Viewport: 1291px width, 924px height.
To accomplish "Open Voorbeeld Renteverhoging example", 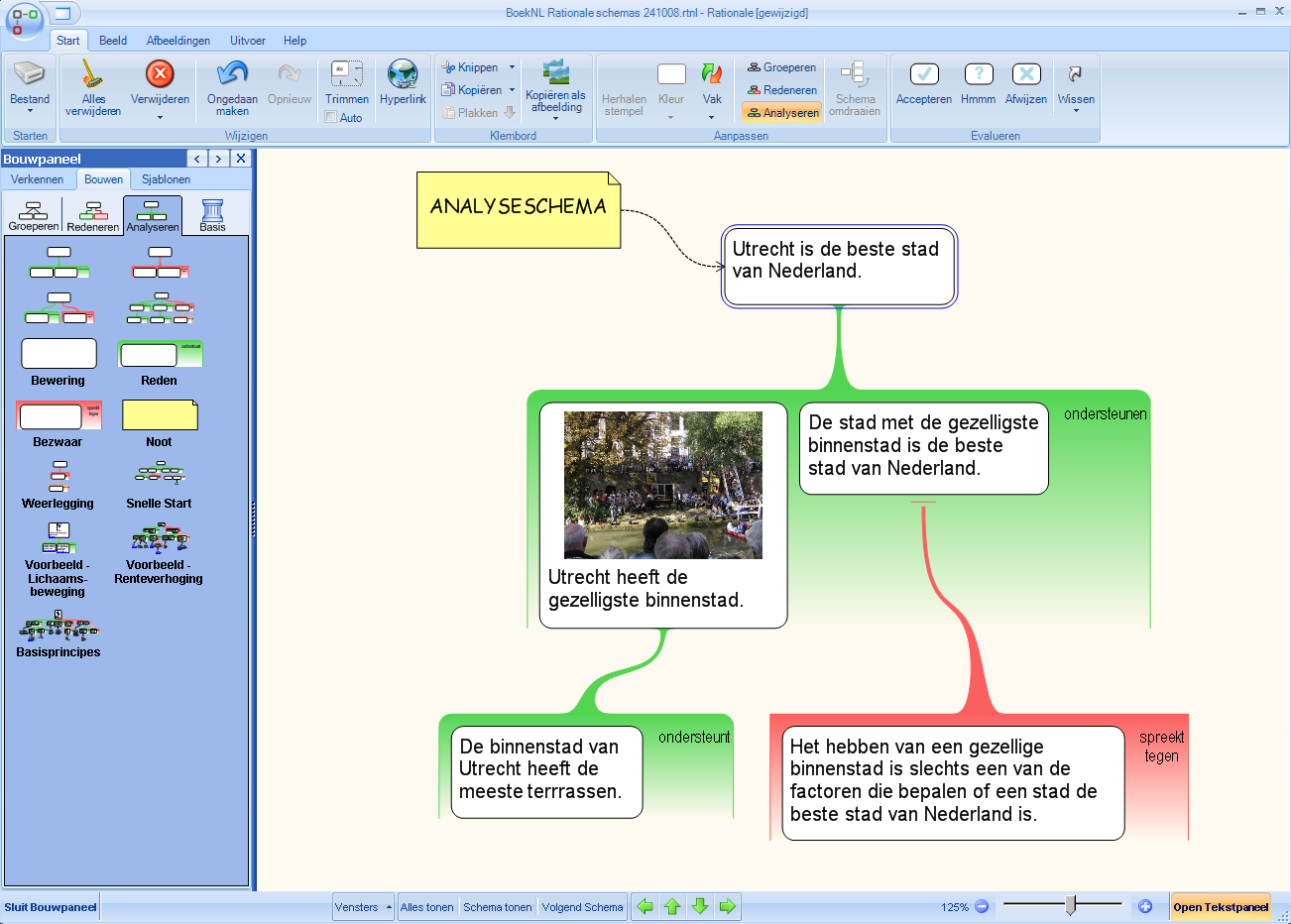I will point(159,537).
